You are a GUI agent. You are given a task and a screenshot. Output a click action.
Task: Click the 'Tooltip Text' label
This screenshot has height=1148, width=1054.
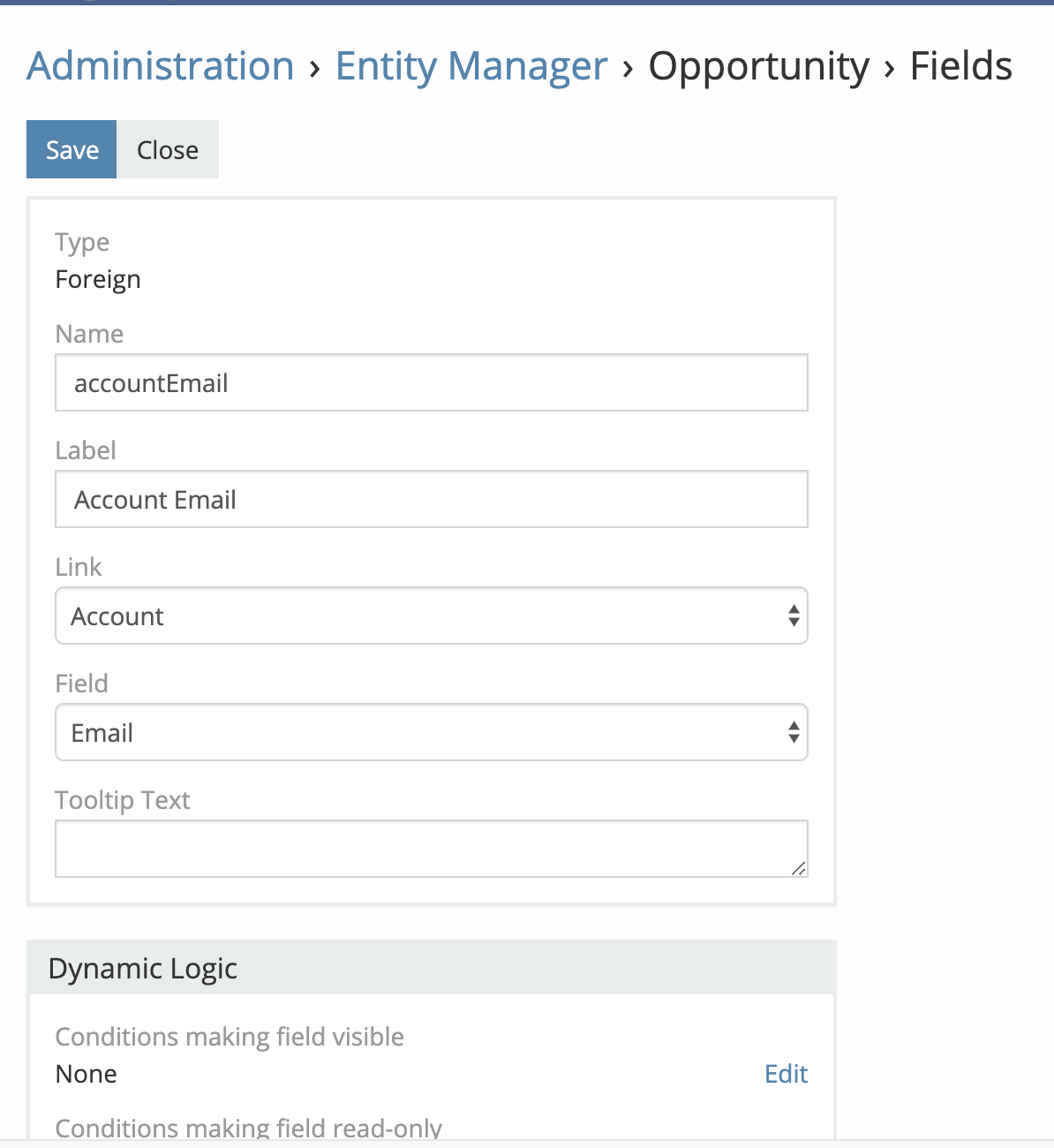pyautogui.click(x=123, y=800)
